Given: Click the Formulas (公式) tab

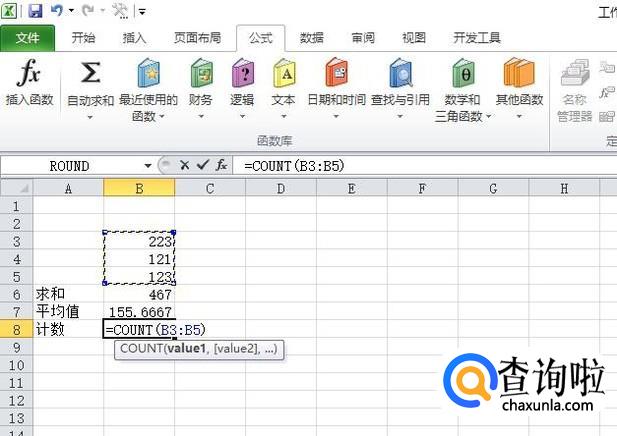Looking at the screenshot, I should [260, 38].
